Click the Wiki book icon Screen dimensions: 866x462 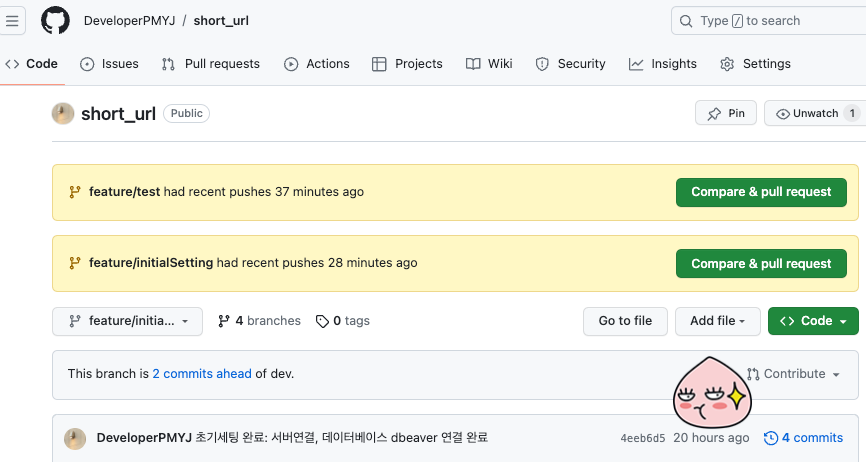[473, 64]
